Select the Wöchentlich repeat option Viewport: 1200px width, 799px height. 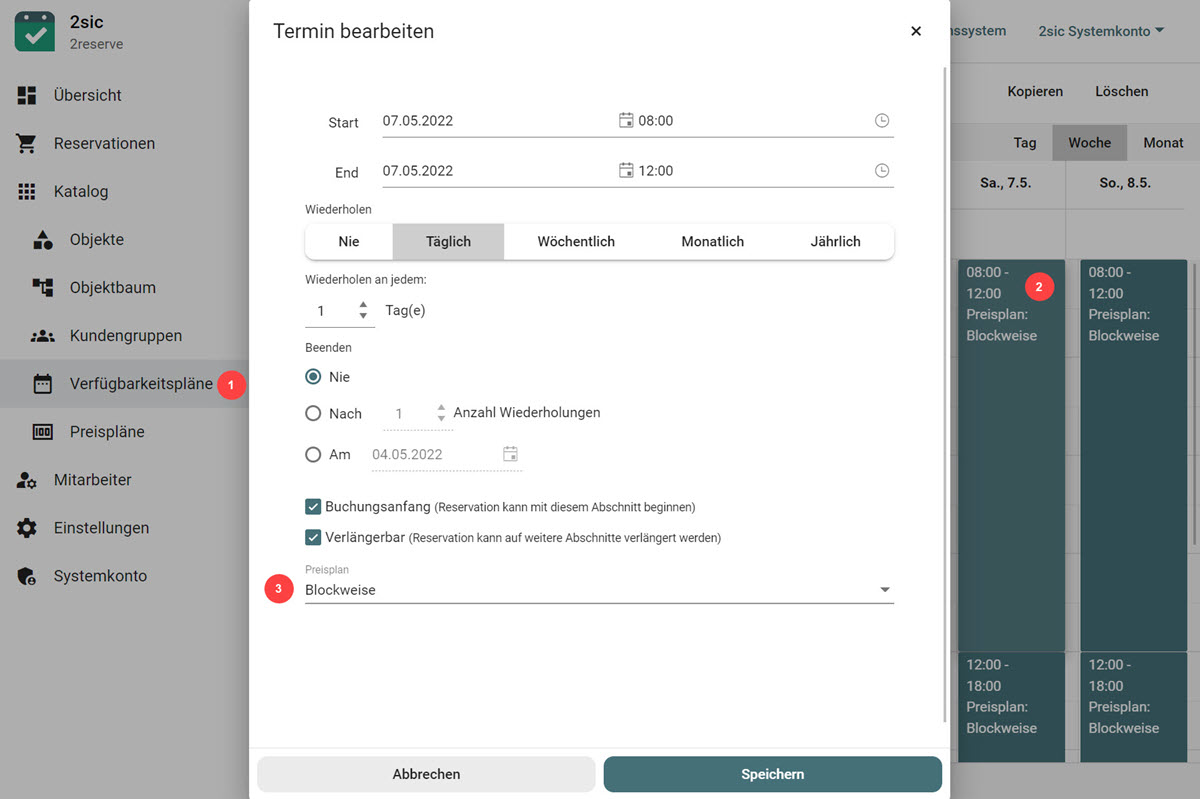click(x=576, y=241)
